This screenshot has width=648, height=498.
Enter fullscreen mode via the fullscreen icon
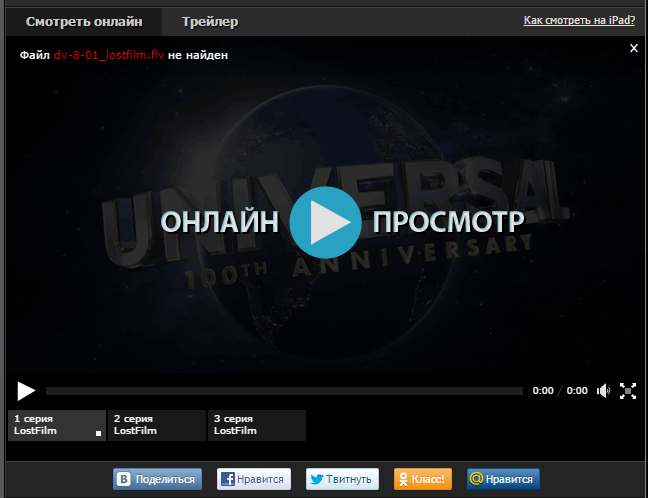click(628, 391)
